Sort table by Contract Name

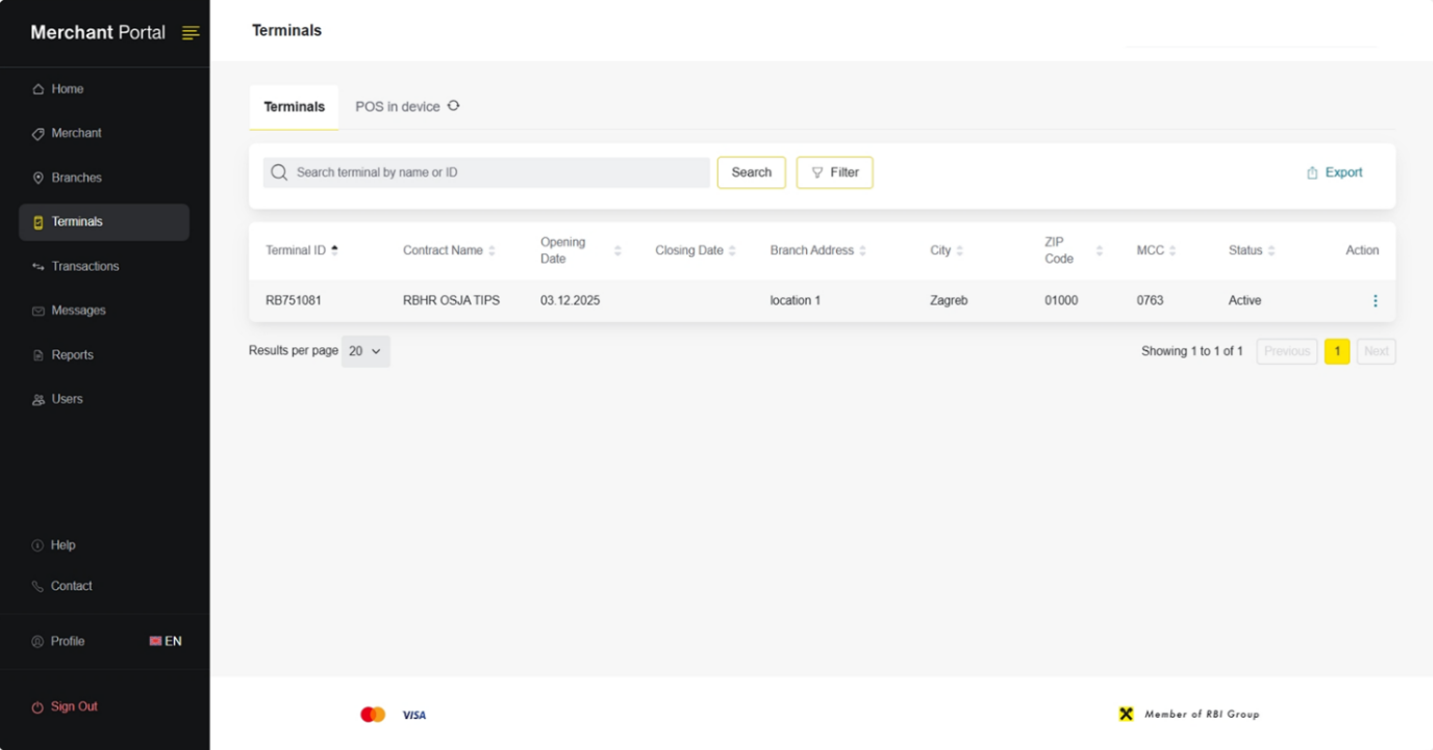[x=491, y=251]
